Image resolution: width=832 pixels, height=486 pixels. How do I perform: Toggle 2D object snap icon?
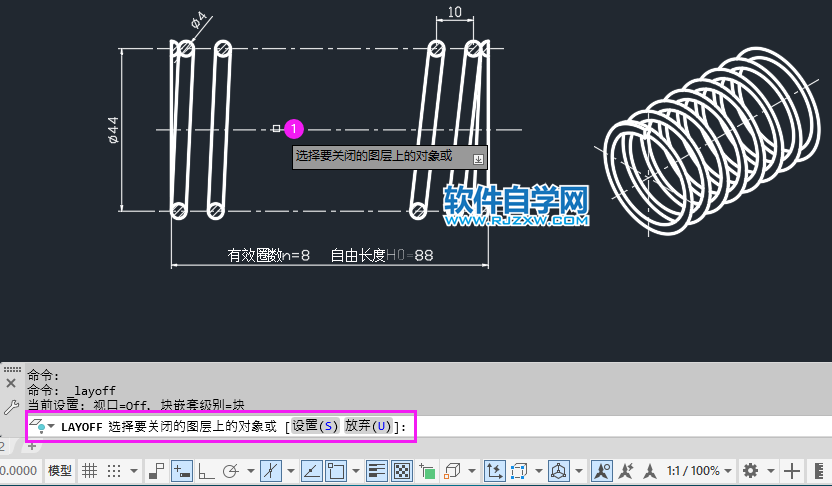336,471
